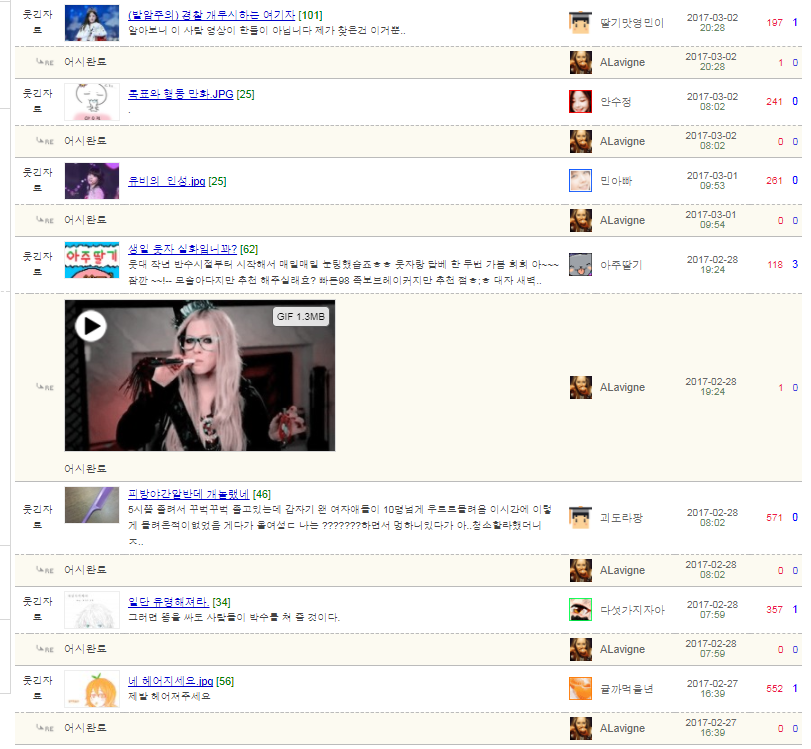
Task: Open the post title with [62] comments
Action: (x=182, y=249)
